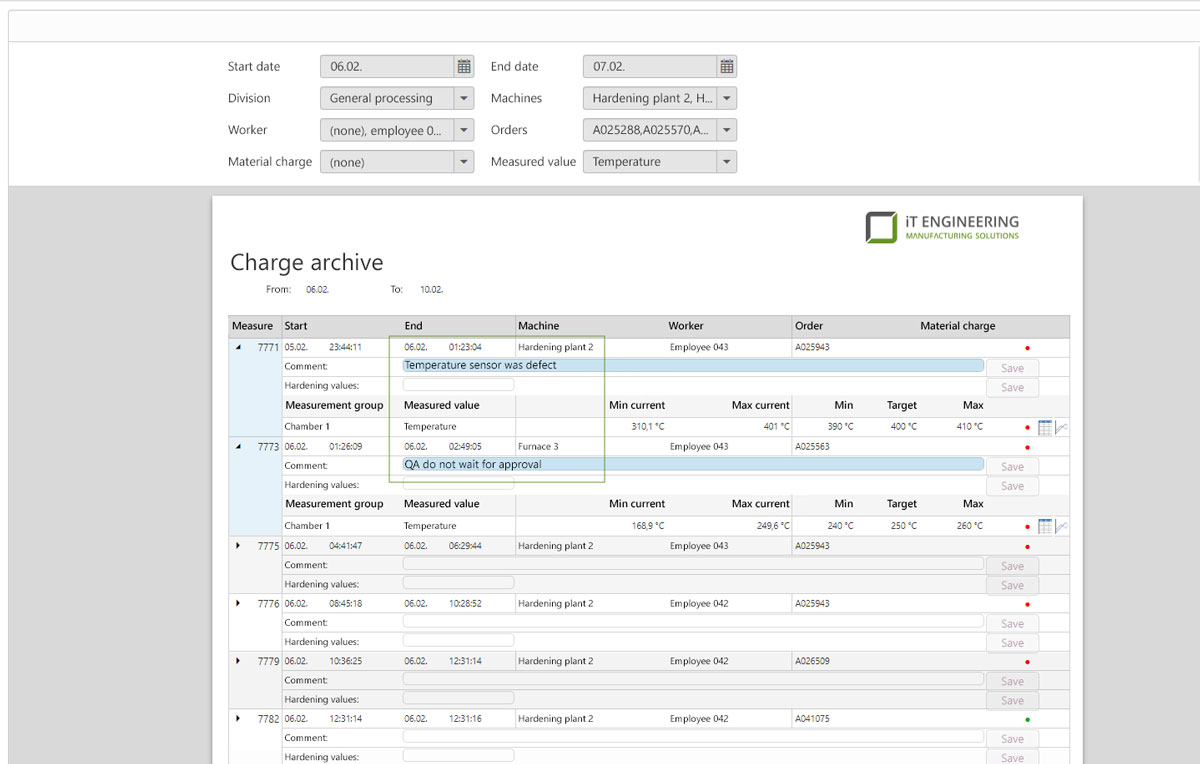This screenshot has height=764, width=1200.
Task: Expand measure 7775 row
Action: click(238, 546)
